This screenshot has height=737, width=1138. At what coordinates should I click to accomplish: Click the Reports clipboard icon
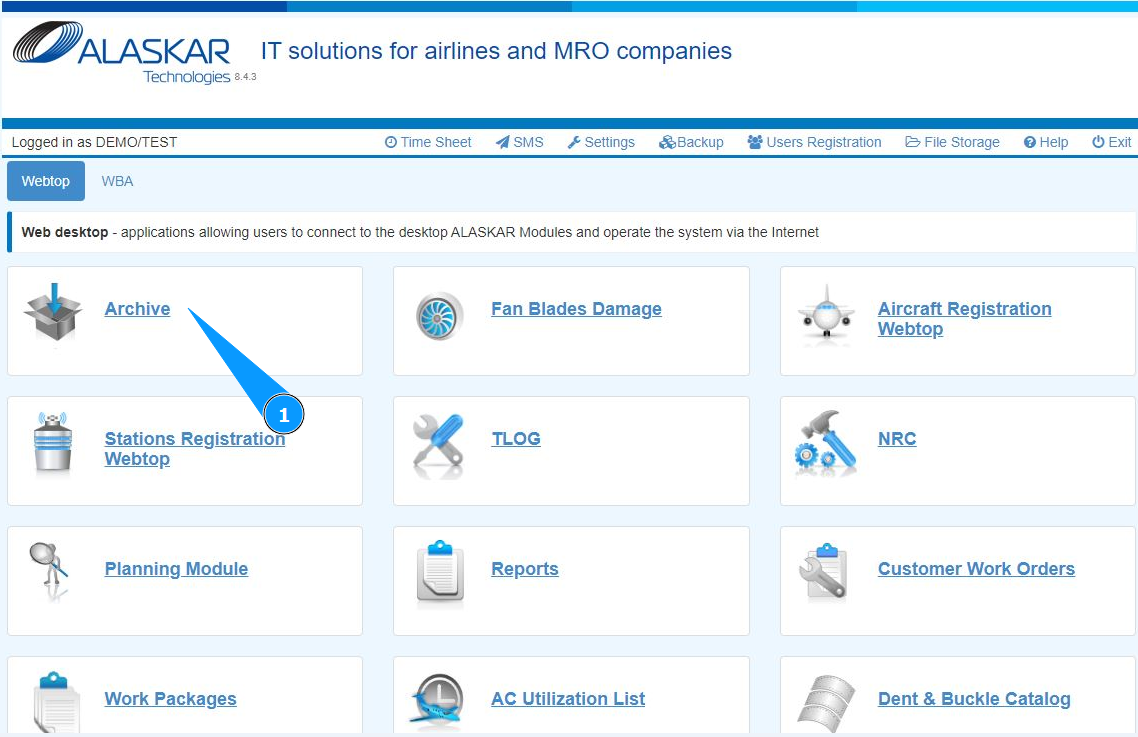440,571
